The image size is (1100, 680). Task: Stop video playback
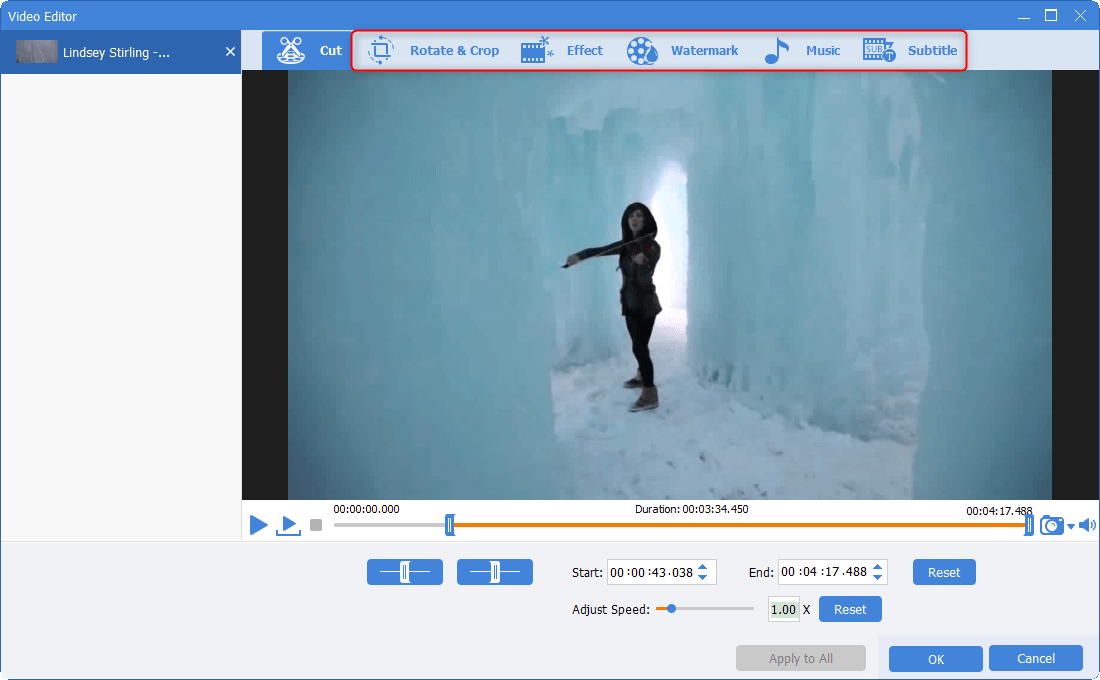tap(316, 525)
